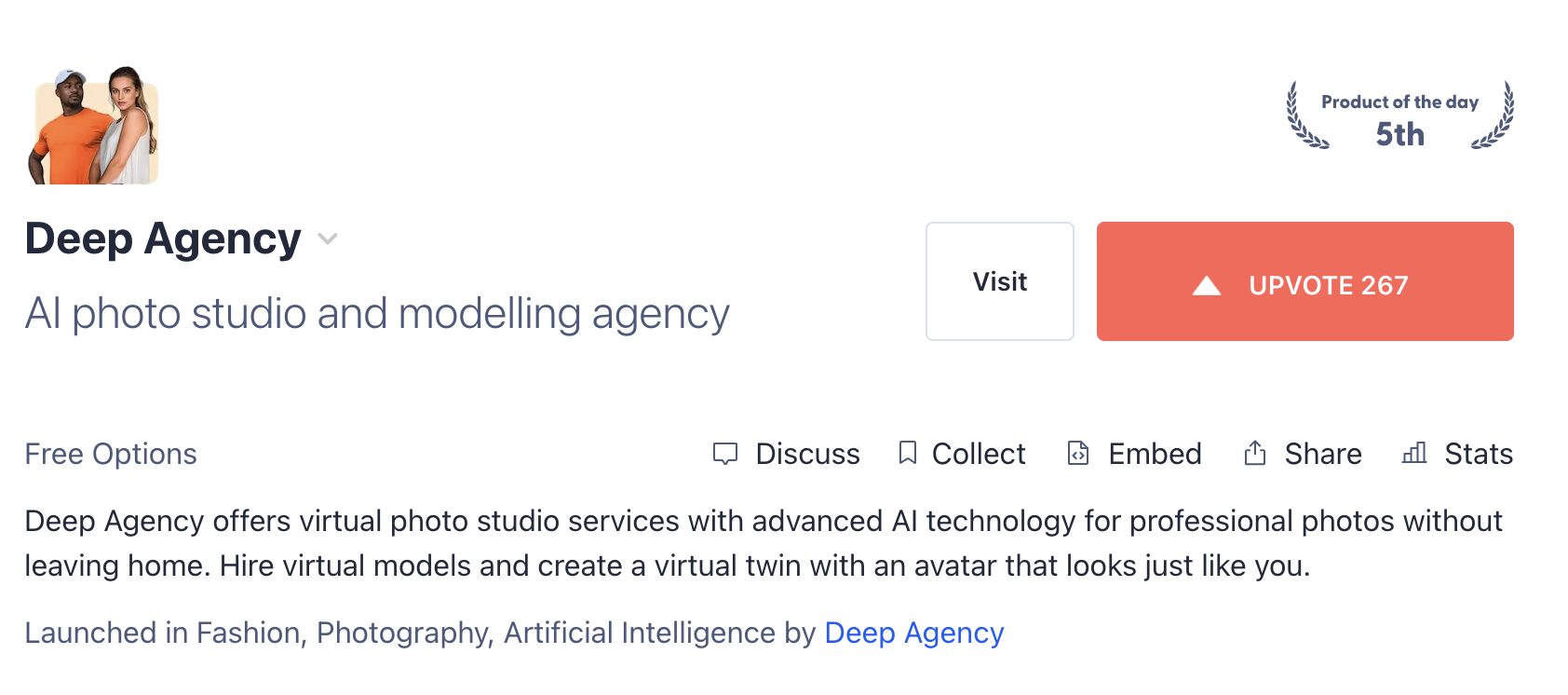Follow the blue Deep Agency maker link
The height and width of the screenshot is (695, 1568).
click(x=914, y=633)
